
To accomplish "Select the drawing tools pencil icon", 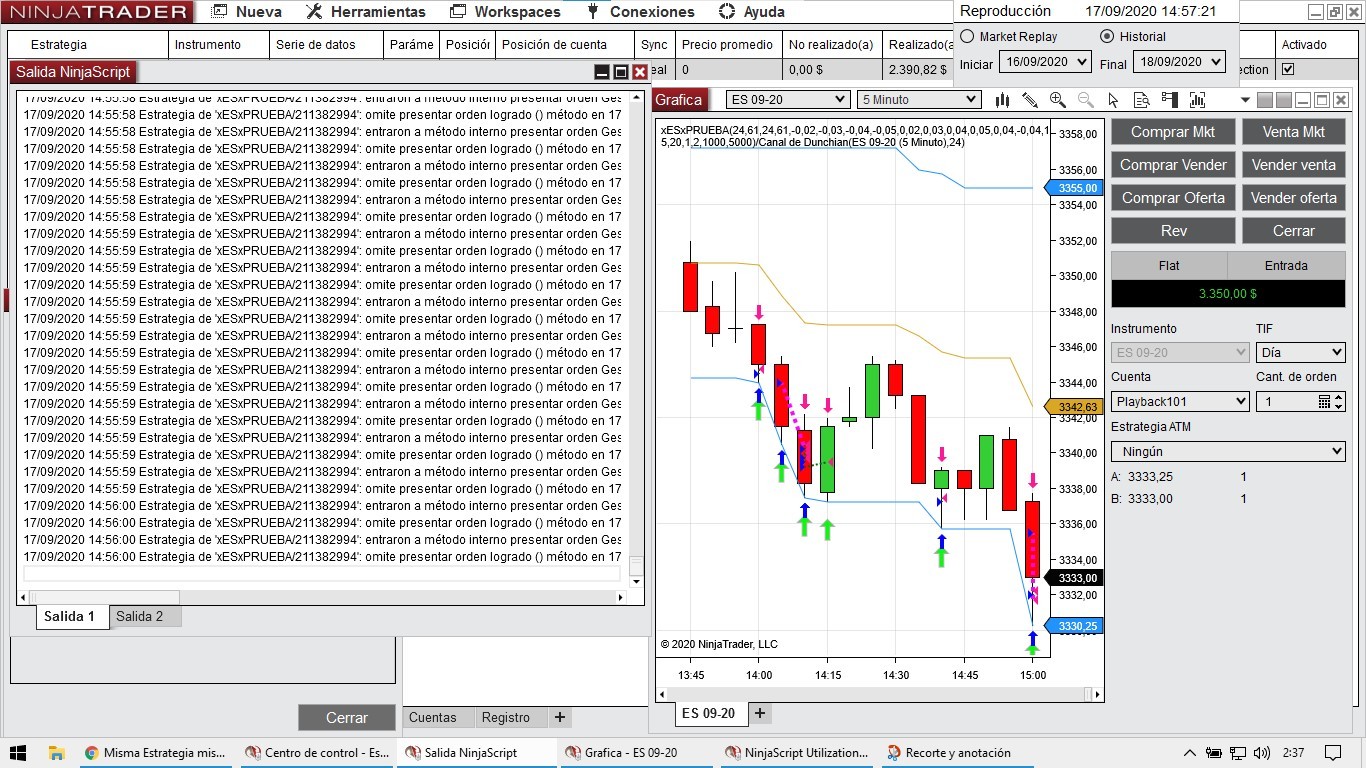I will tap(1030, 100).
